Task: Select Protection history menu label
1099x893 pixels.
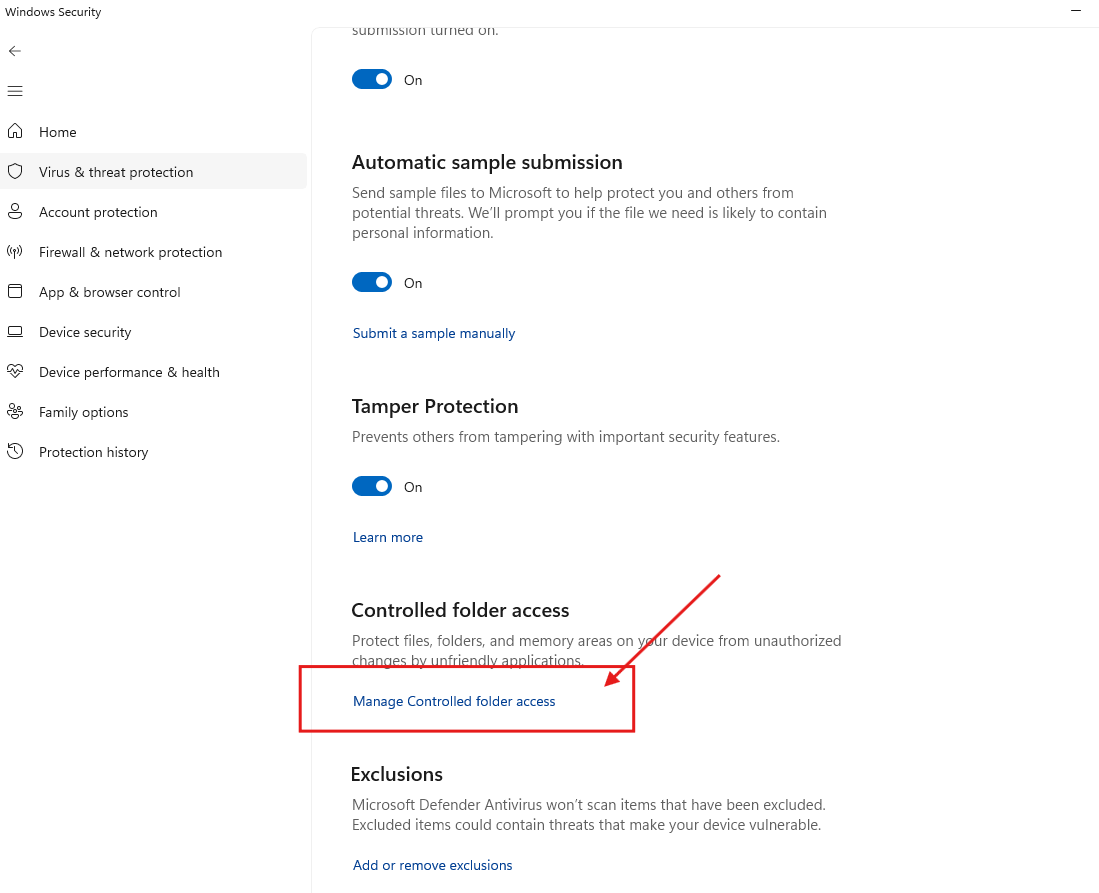Action: pos(93,452)
